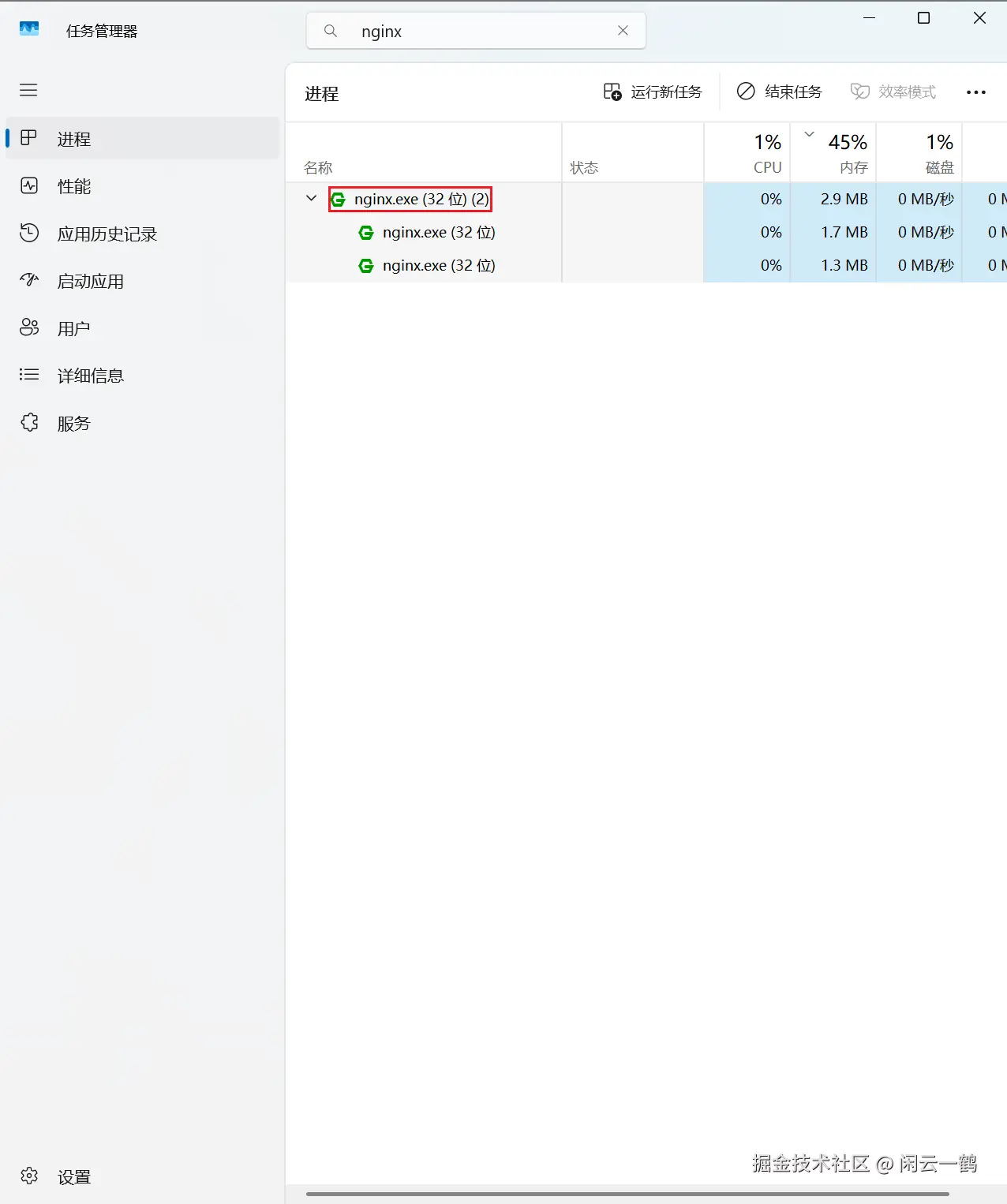Open the 用户 users page
1007x1204 pixels.
[143, 328]
